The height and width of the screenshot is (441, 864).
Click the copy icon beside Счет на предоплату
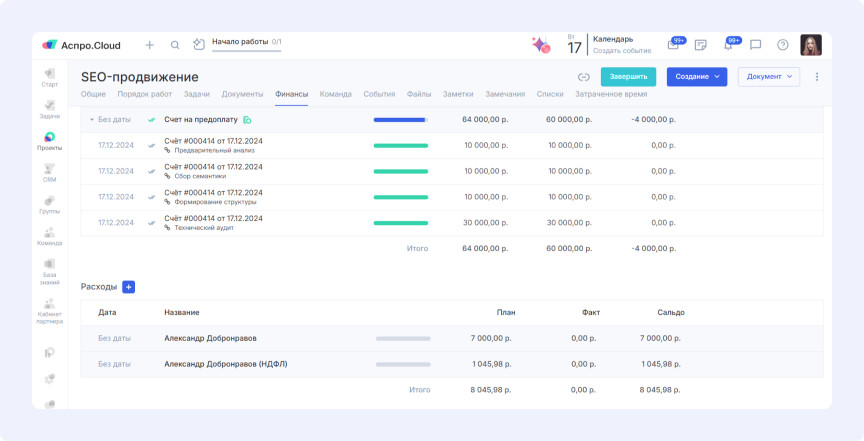click(247, 119)
